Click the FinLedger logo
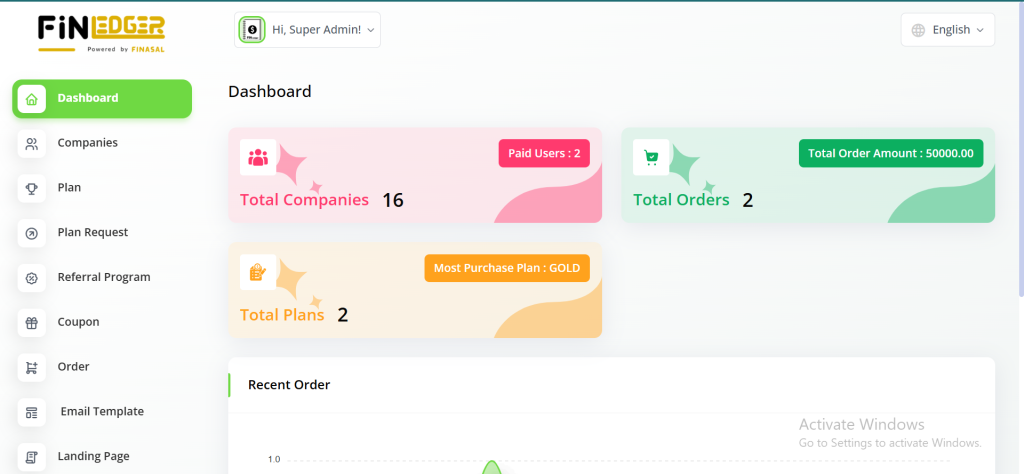1024x474 pixels. 101,32
